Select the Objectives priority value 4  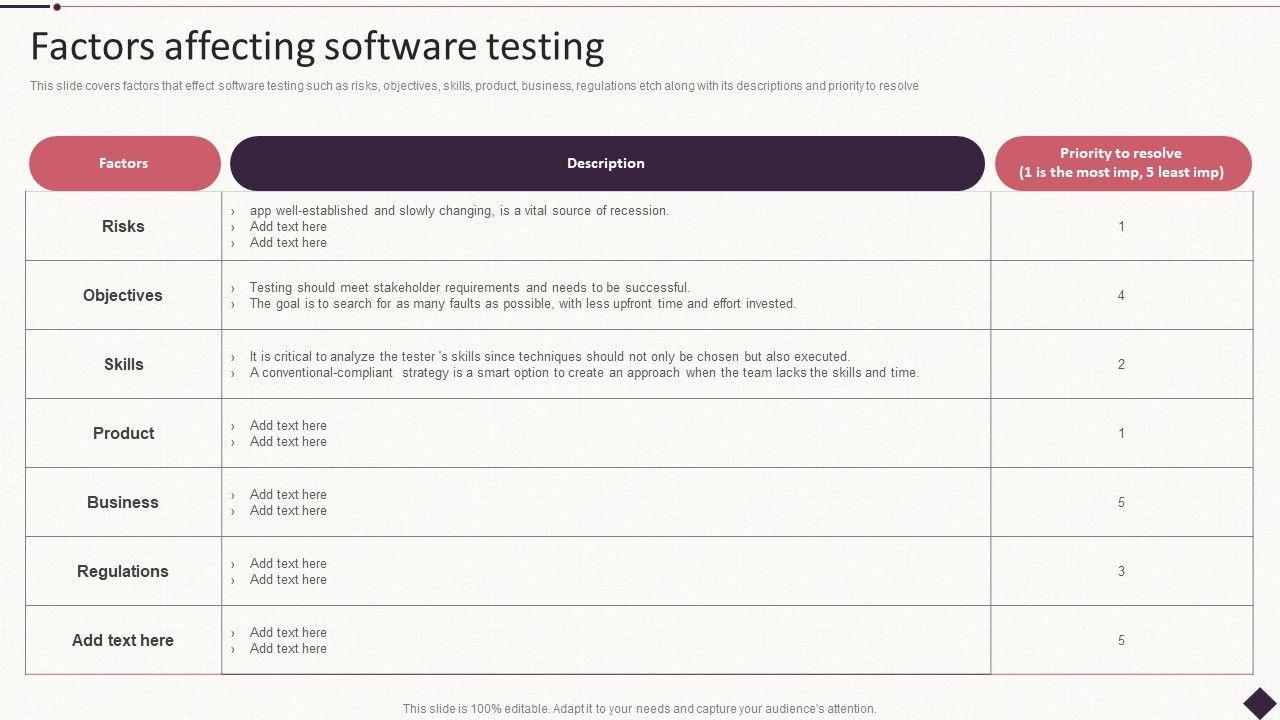(1121, 295)
